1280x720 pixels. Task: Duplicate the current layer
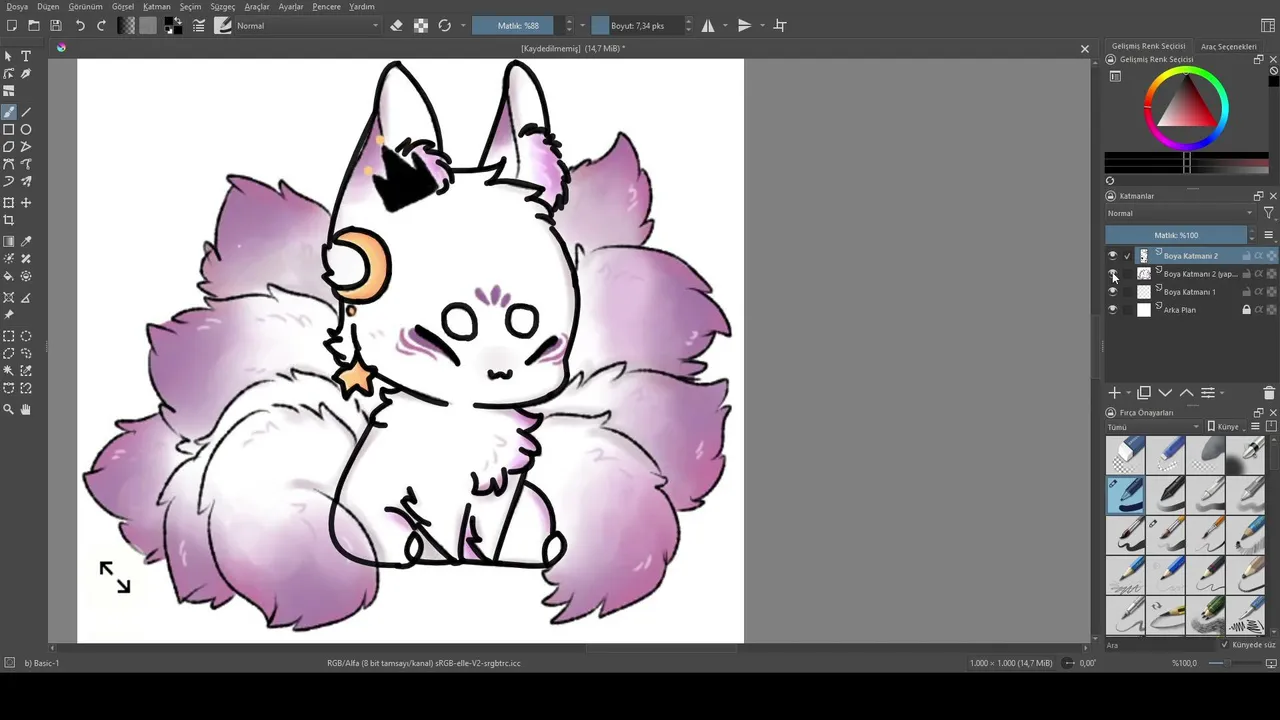point(1144,393)
